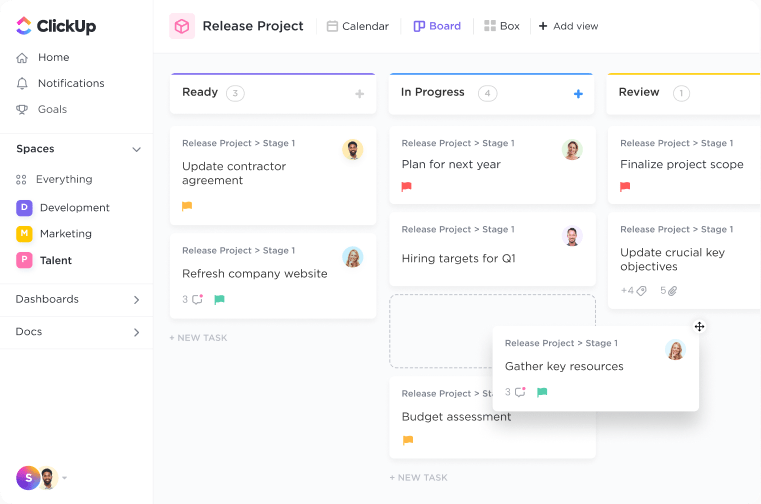Click assignee avatar on Update contractor agreement
The height and width of the screenshot is (504, 761).
[353, 150]
